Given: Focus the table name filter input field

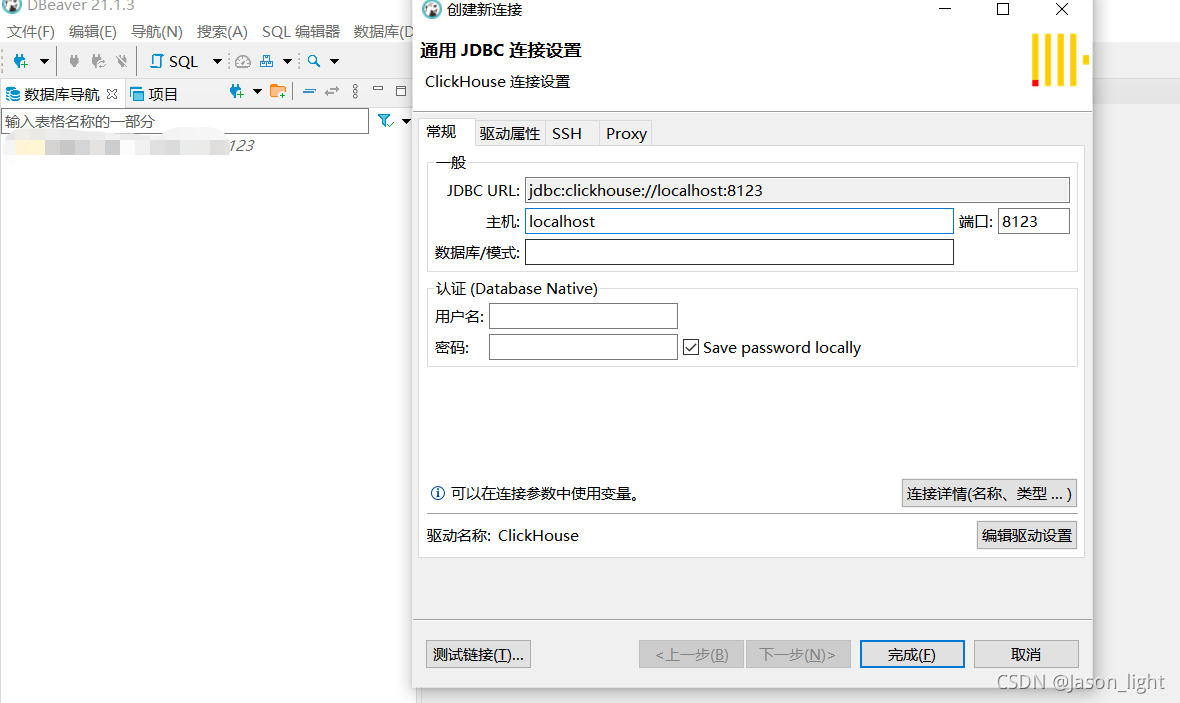Looking at the screenshot, I should (x=185, y=121).
